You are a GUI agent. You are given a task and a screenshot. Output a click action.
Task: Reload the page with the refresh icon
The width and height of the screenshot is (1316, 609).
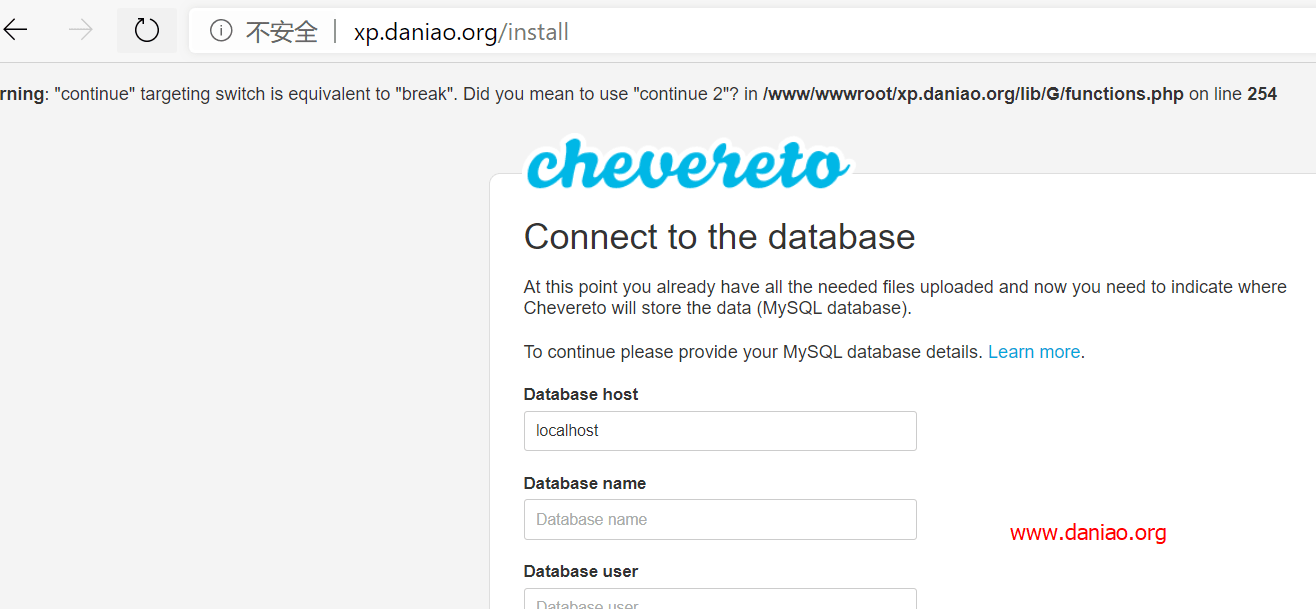[147, 31]
